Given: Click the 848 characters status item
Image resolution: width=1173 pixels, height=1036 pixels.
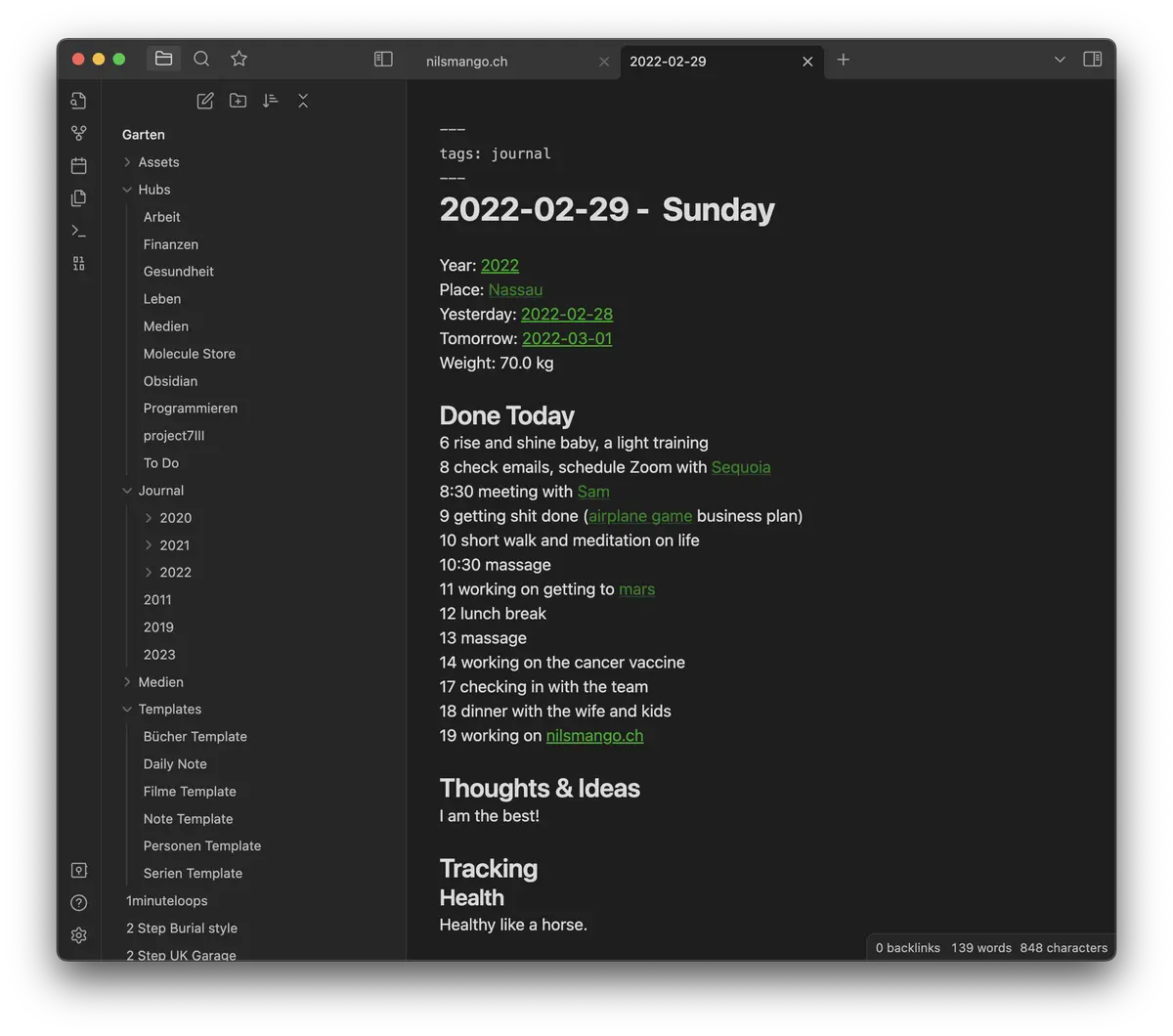Looking at the screenshot, I should coord(1064,948).
